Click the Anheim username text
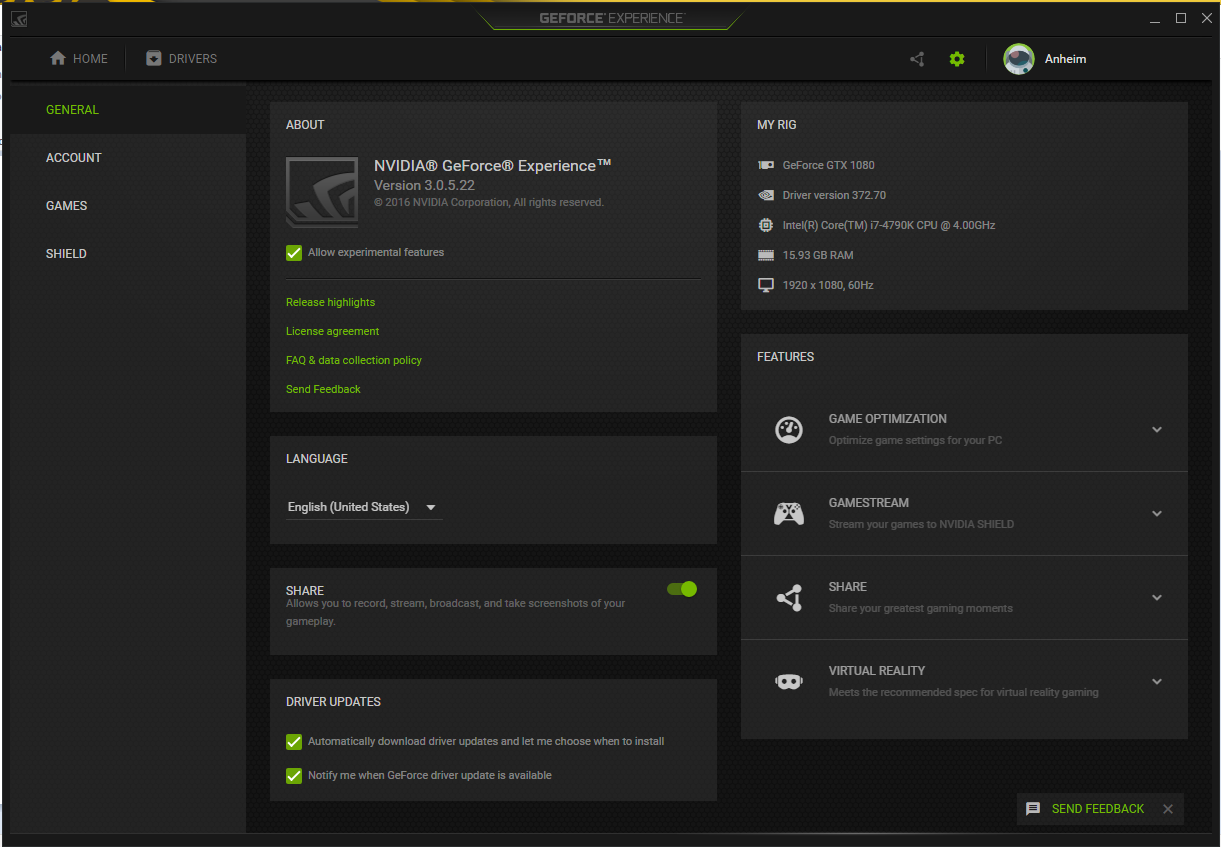Screen dimensions: 1221x847 1065,59
